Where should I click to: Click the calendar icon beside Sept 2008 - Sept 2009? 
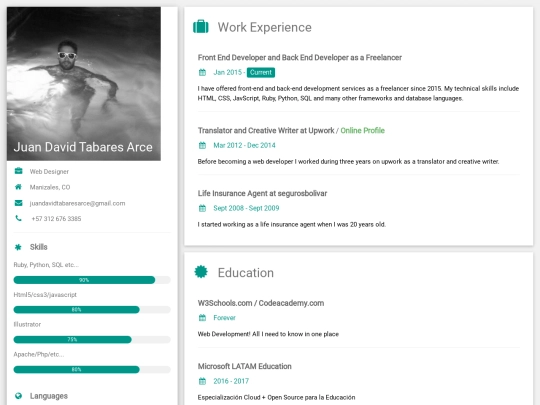coord(202,208)
